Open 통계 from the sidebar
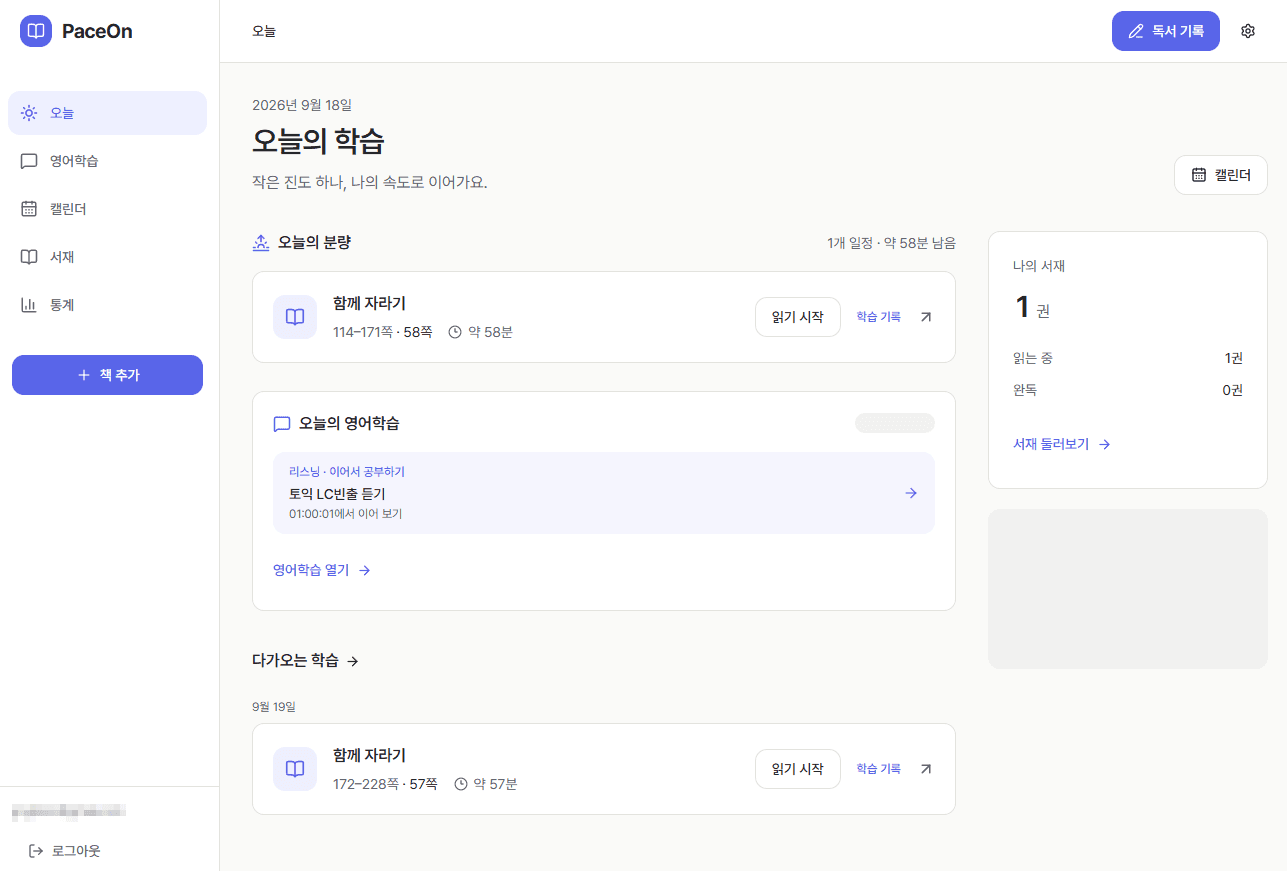Screen dimensions: 1287x871 [x=107, y=305]
